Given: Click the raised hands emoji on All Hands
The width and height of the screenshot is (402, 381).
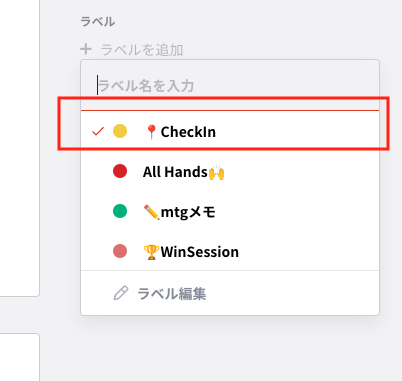Looking at the screenshot, I should 216,172.
